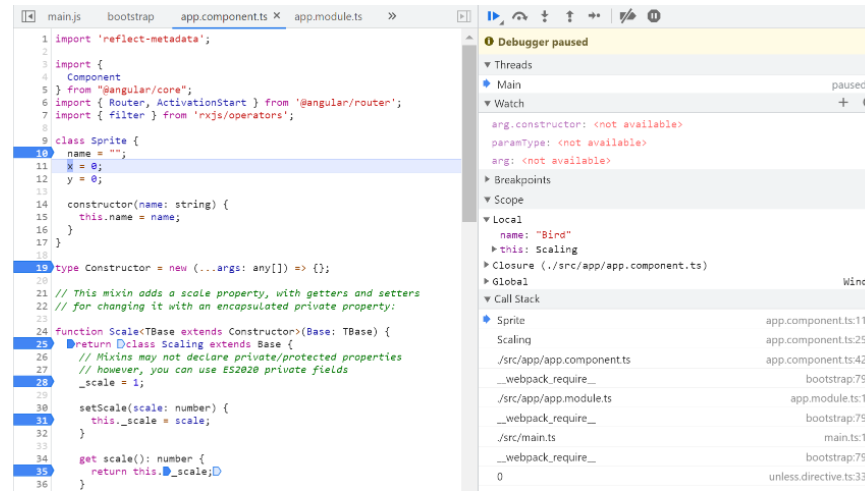Show the file navigator pane
The width and height of the screenshot is (865, 503).
(x=28, y=17)
